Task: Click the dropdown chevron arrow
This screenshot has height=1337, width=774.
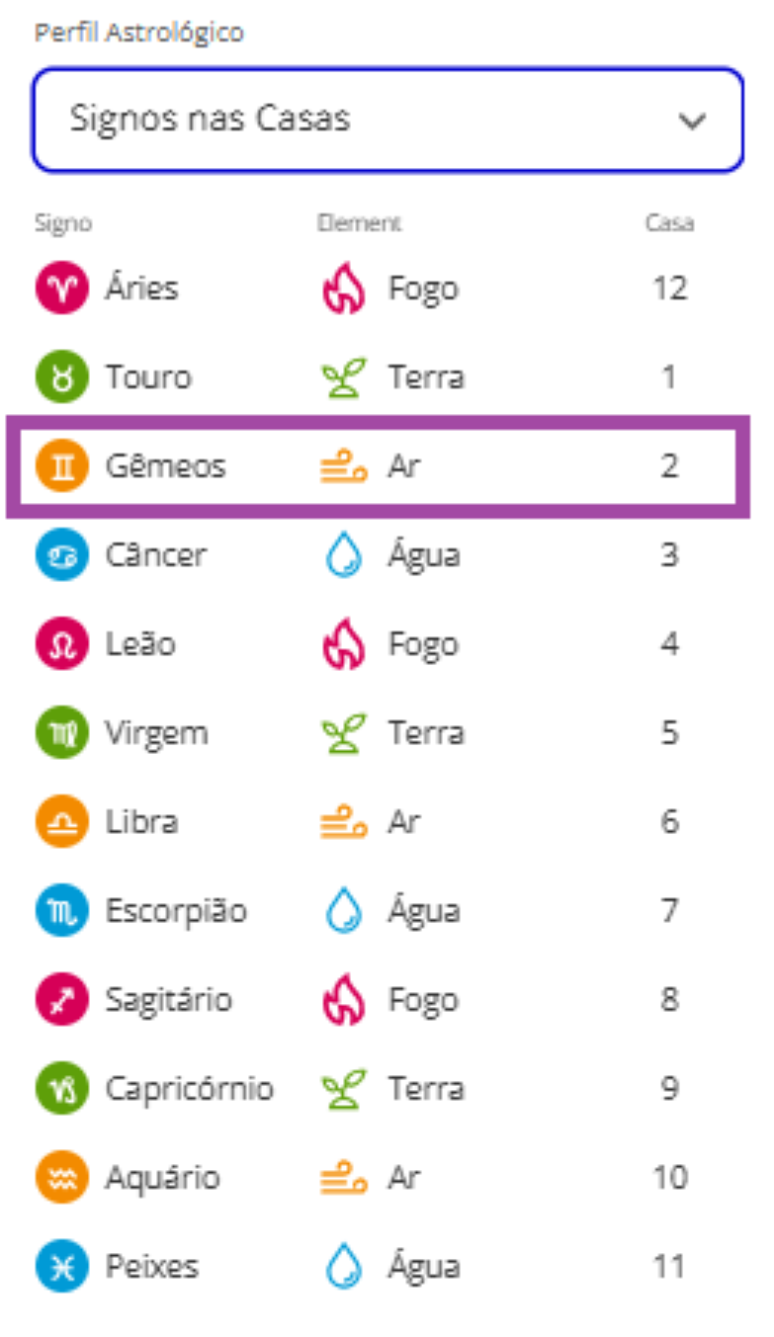Action: click(692, 121)
